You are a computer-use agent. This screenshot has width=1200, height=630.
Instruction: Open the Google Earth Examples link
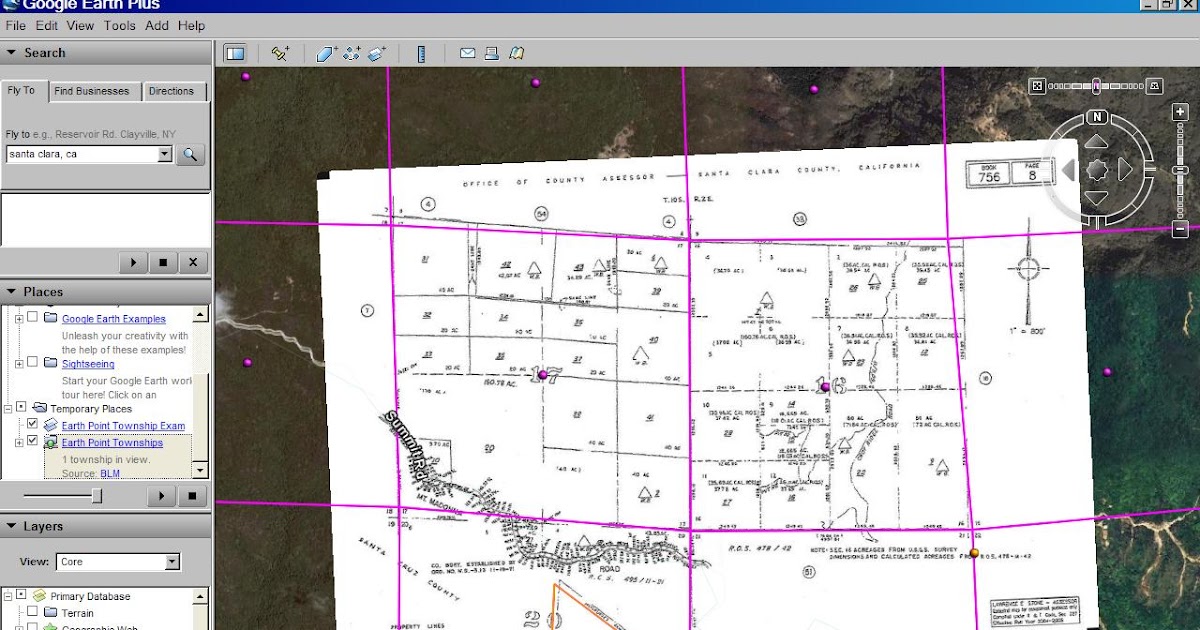[113, 319]
